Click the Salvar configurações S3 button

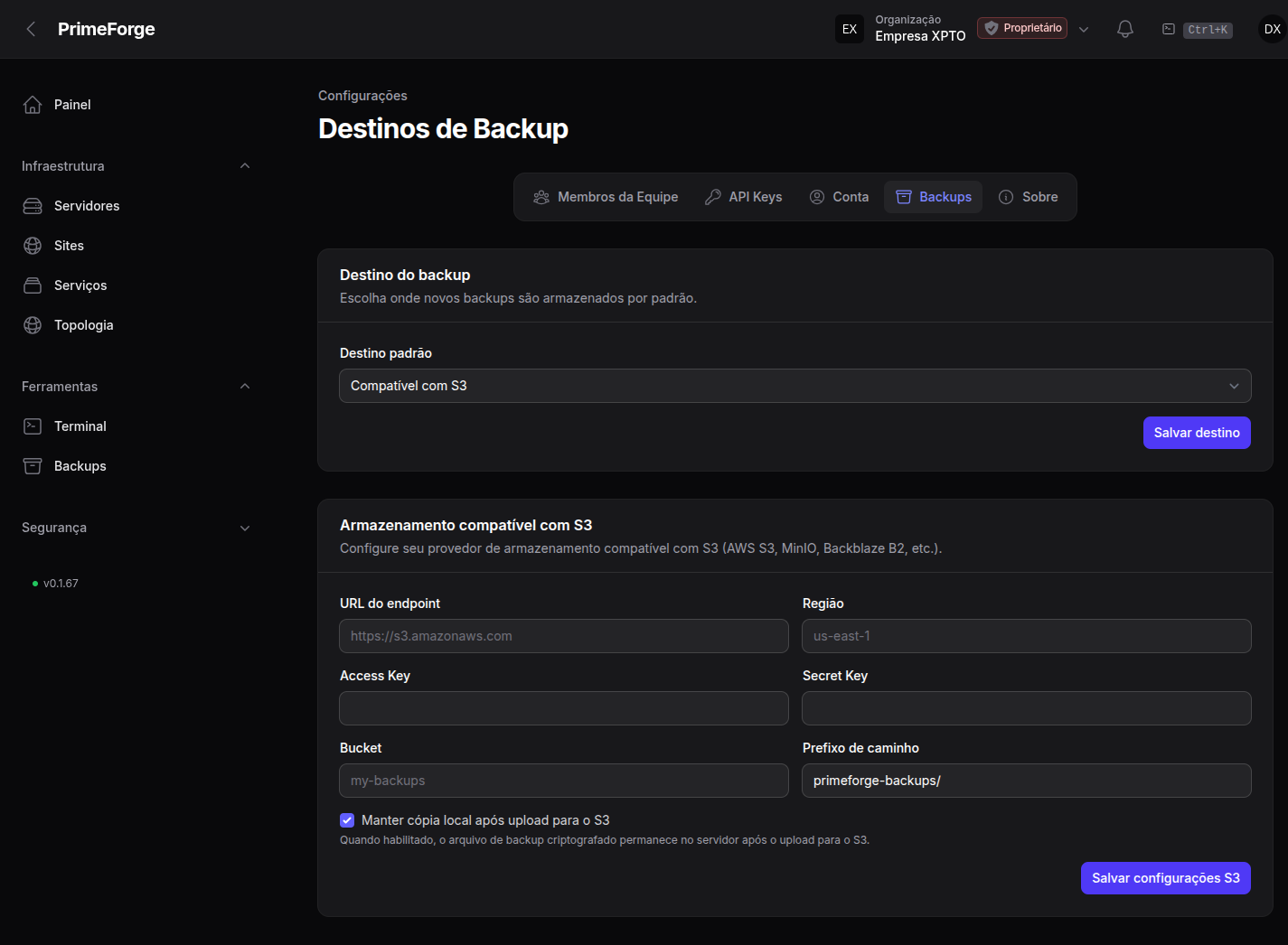tap(1166, 878)
